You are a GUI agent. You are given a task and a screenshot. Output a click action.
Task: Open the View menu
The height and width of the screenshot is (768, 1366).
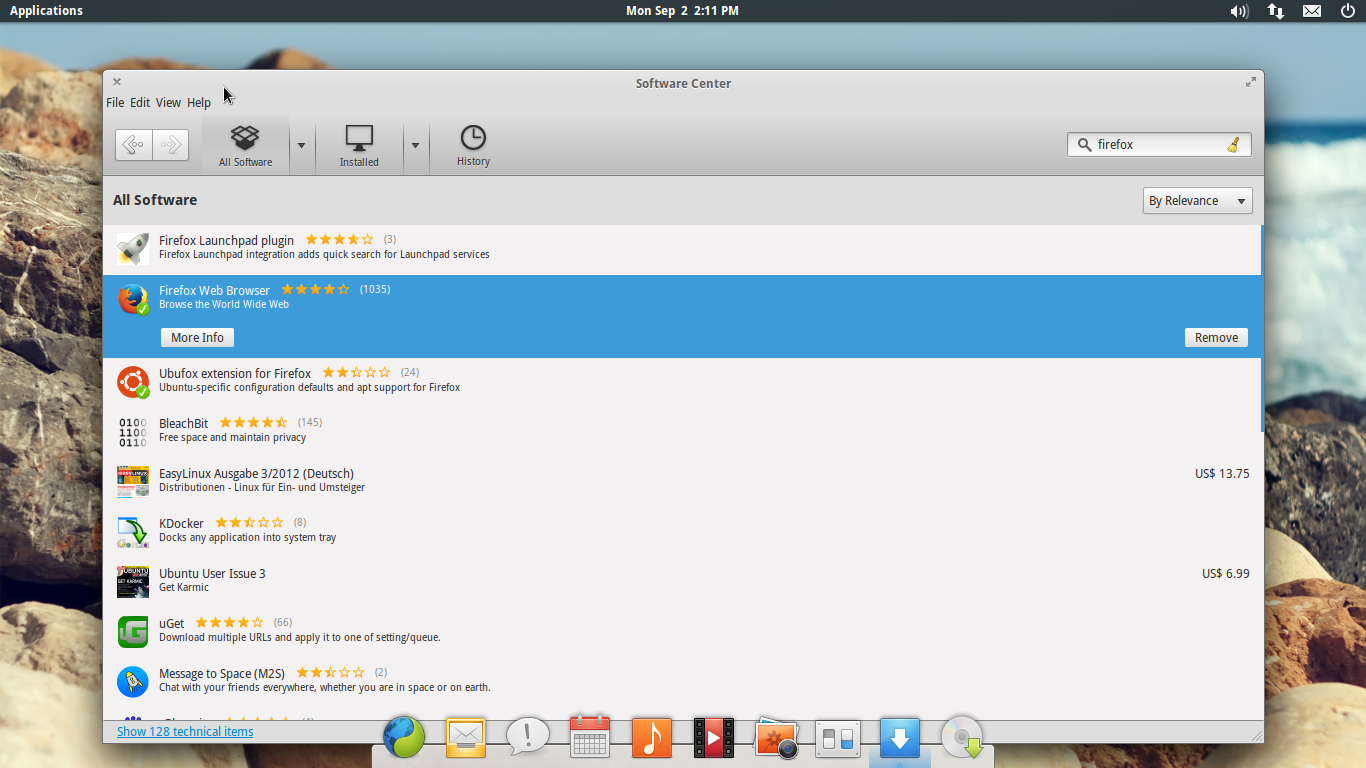pos(168,102)
